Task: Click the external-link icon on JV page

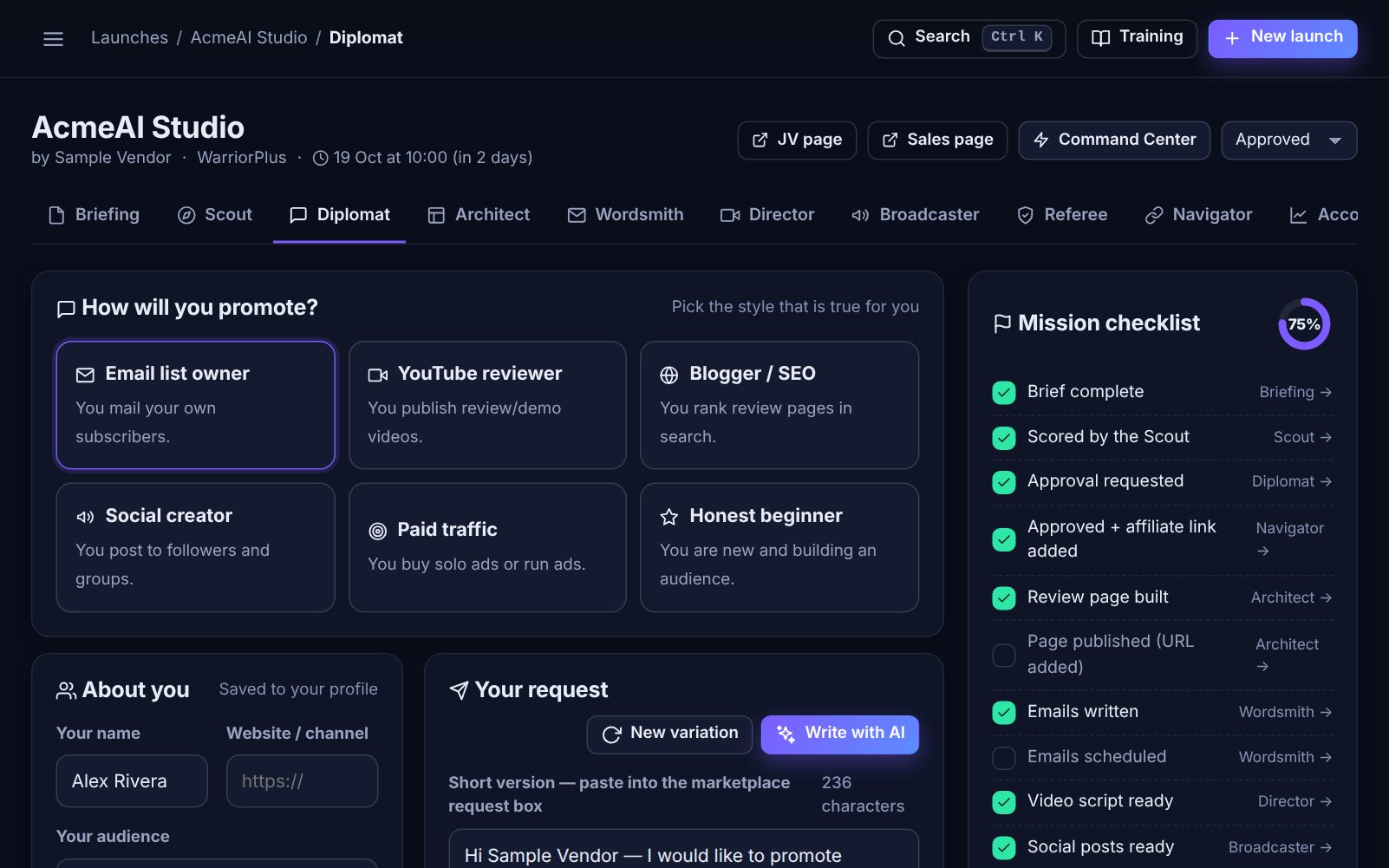Action: [760, 140]
